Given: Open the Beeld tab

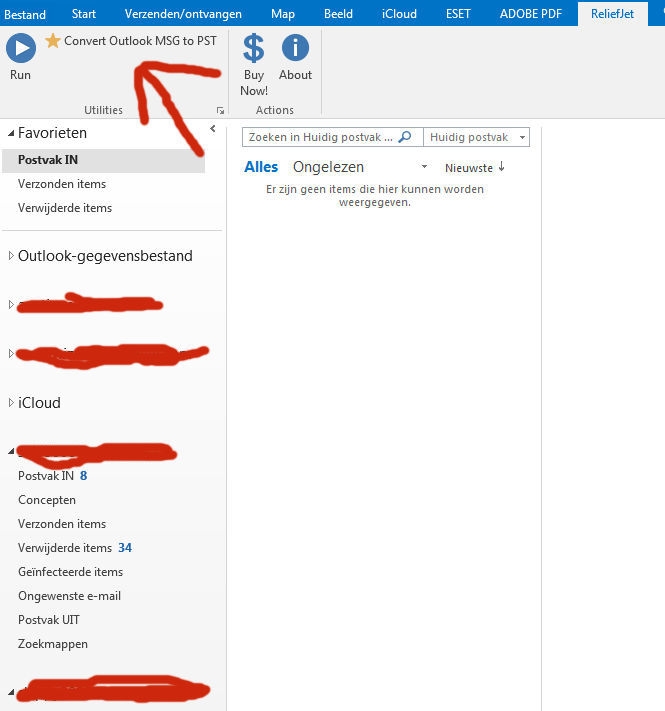Looking at the screenshot, I should (338, 14).
